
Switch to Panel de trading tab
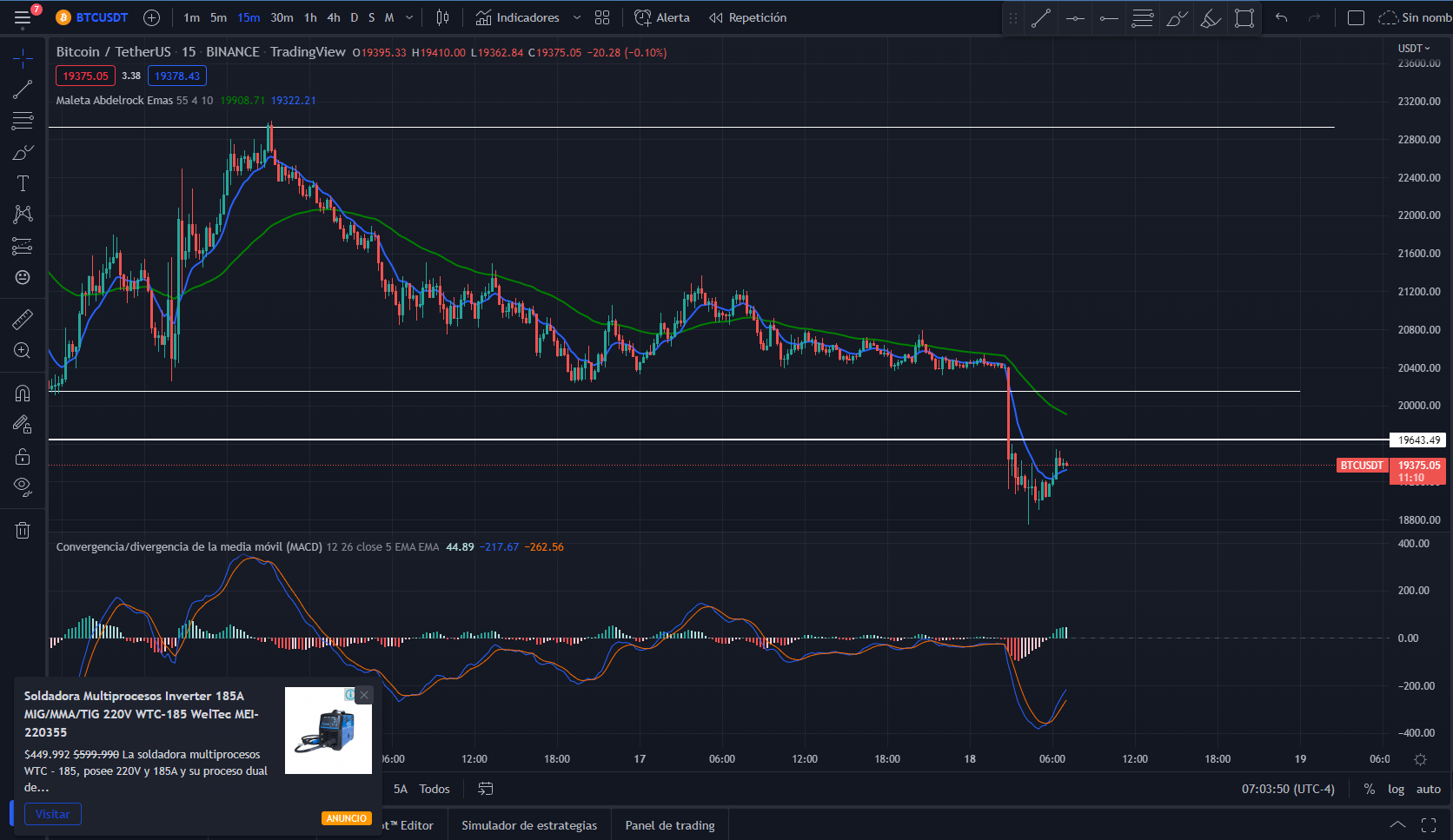tap(670, 825)
